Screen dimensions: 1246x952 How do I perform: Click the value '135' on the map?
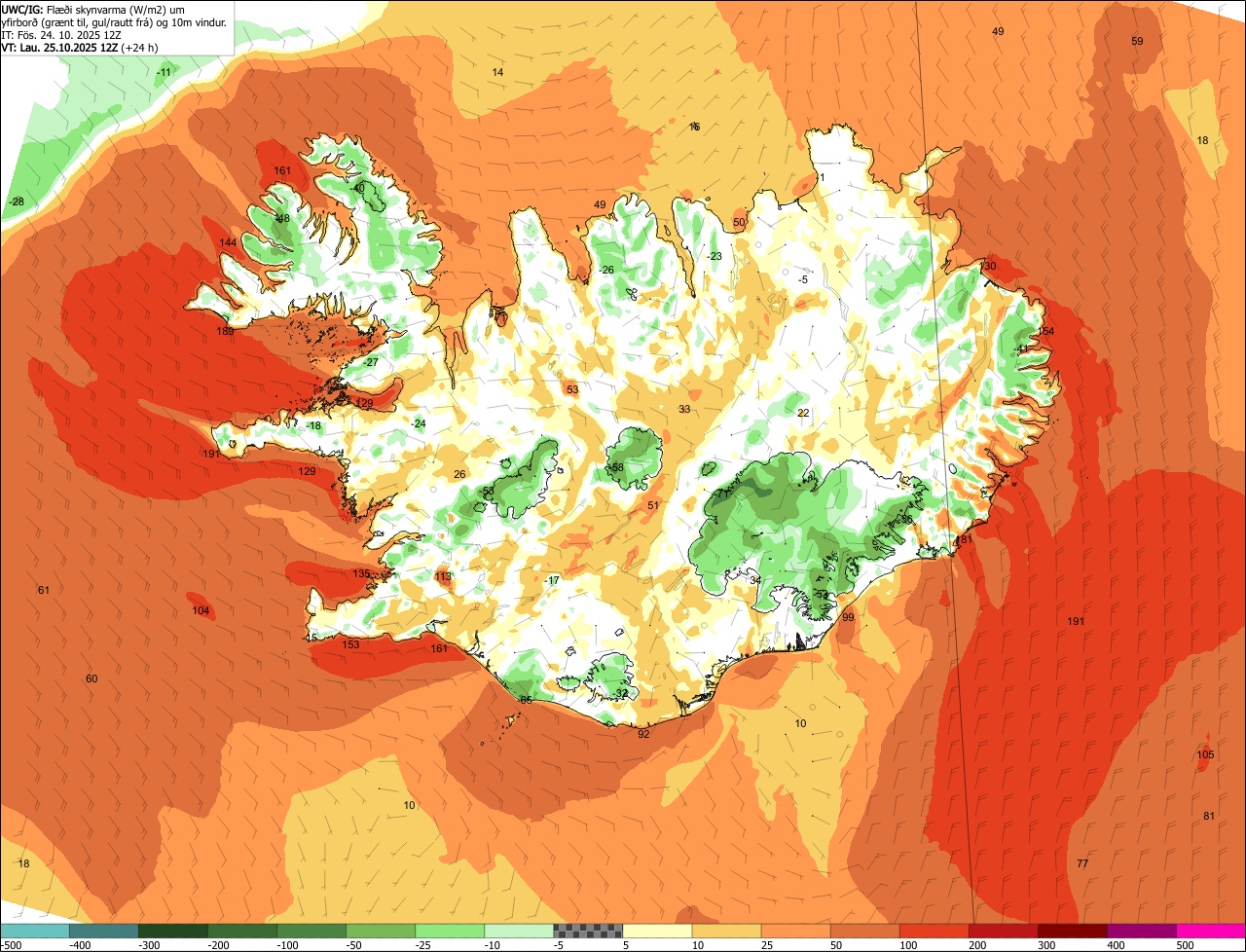click(x=361, y=573)
